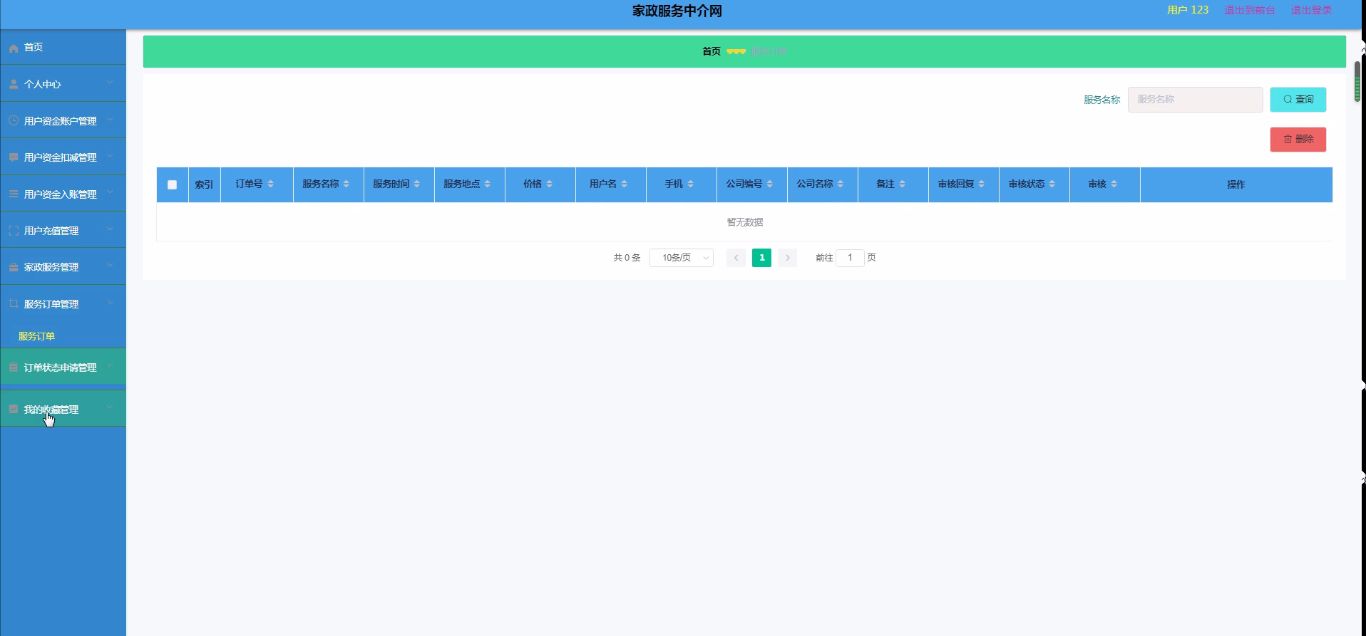
Task: Open the 用户充值管理 sidebar menu
Action: tap(63, 230)
